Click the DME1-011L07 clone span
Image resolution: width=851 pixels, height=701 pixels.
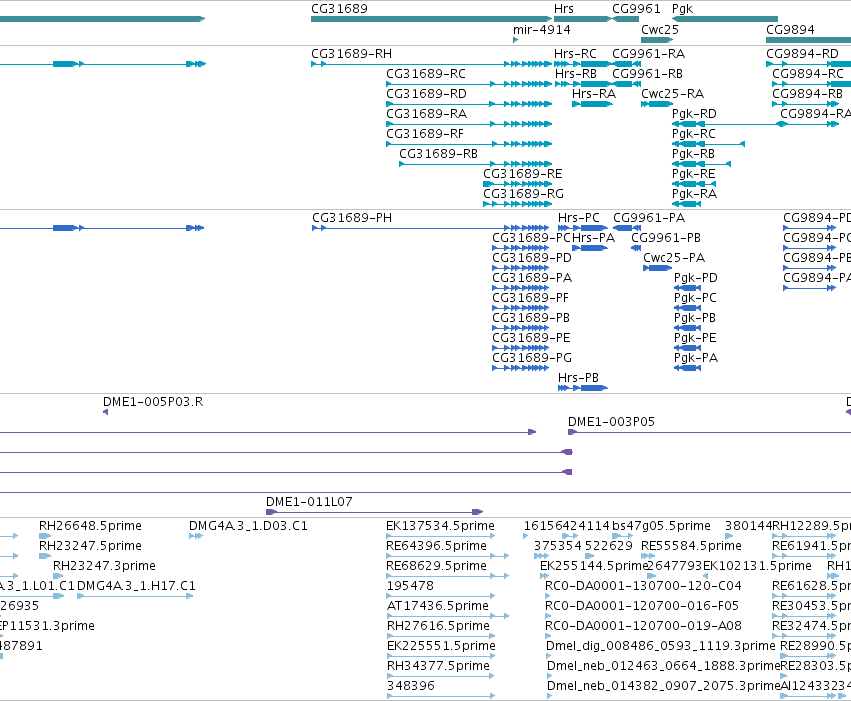(x=374, y=513)
